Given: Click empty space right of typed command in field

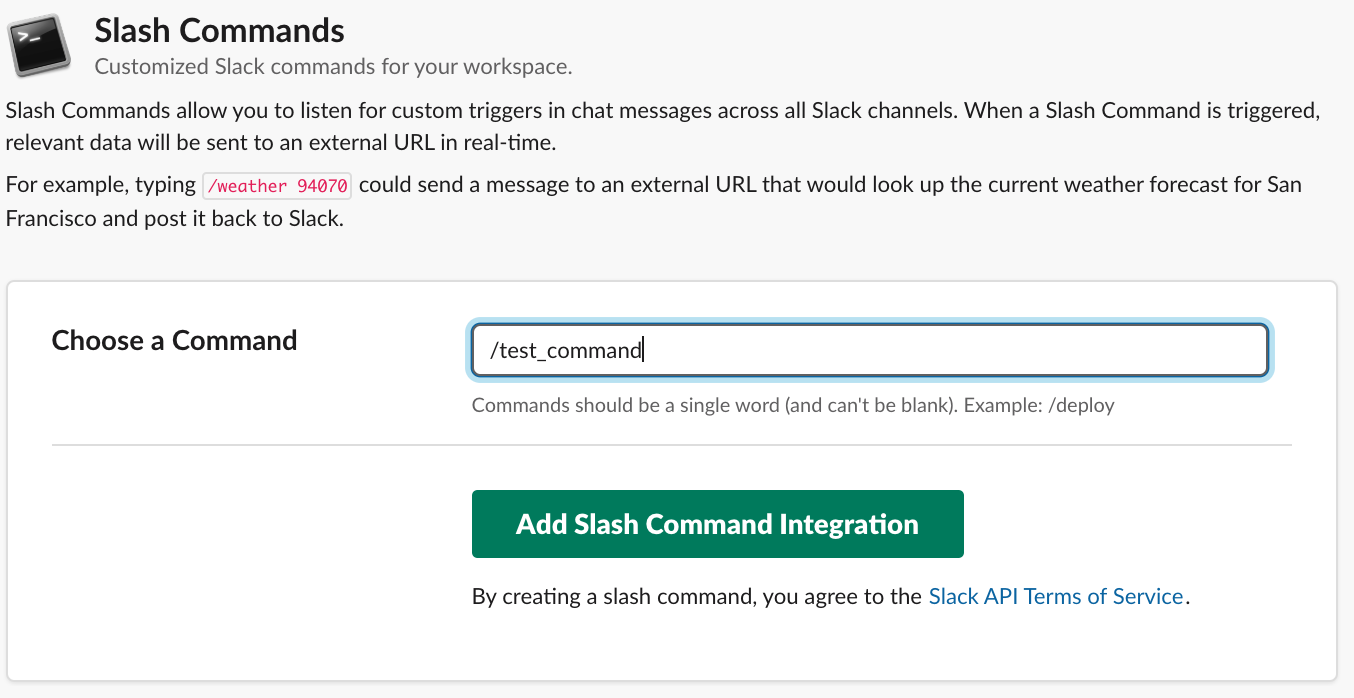Looking at the screenshot, I should click(x=950, y=351).
